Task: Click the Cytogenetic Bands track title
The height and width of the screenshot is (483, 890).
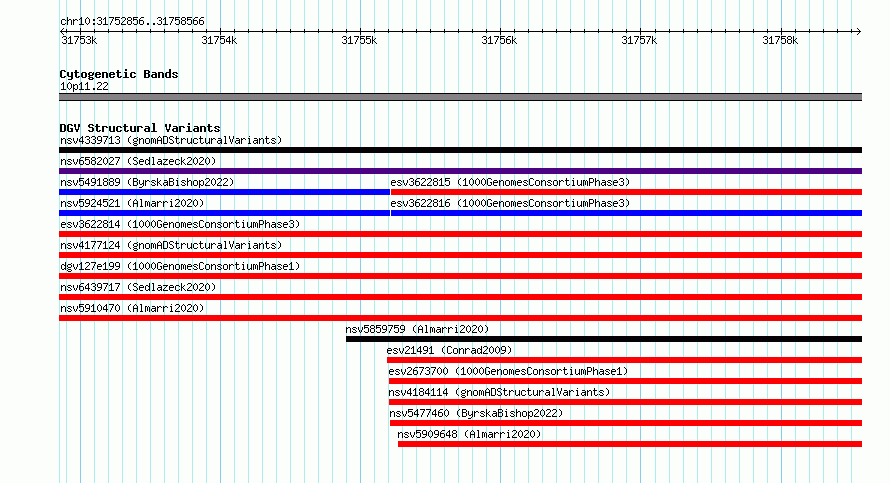Action: pos(119,74)
